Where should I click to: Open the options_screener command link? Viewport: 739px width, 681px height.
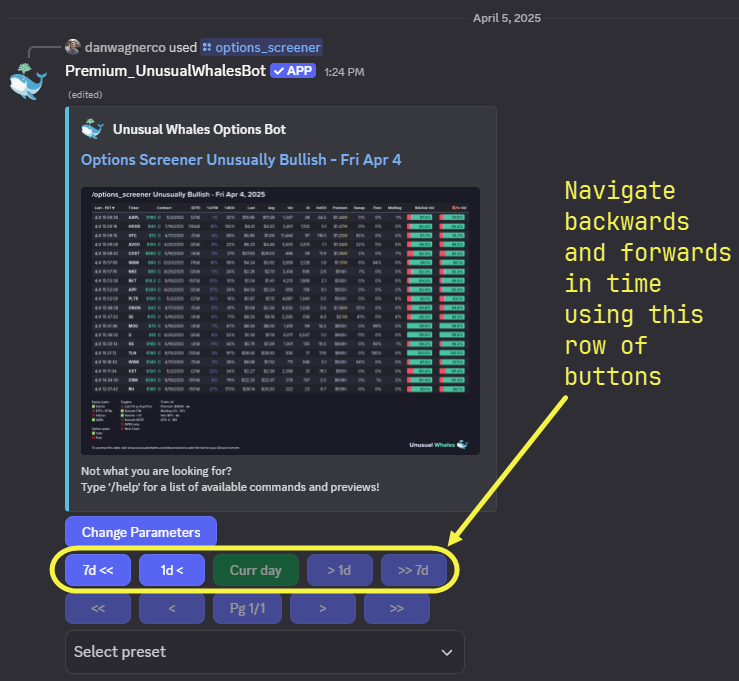click(x=262, y=47)
